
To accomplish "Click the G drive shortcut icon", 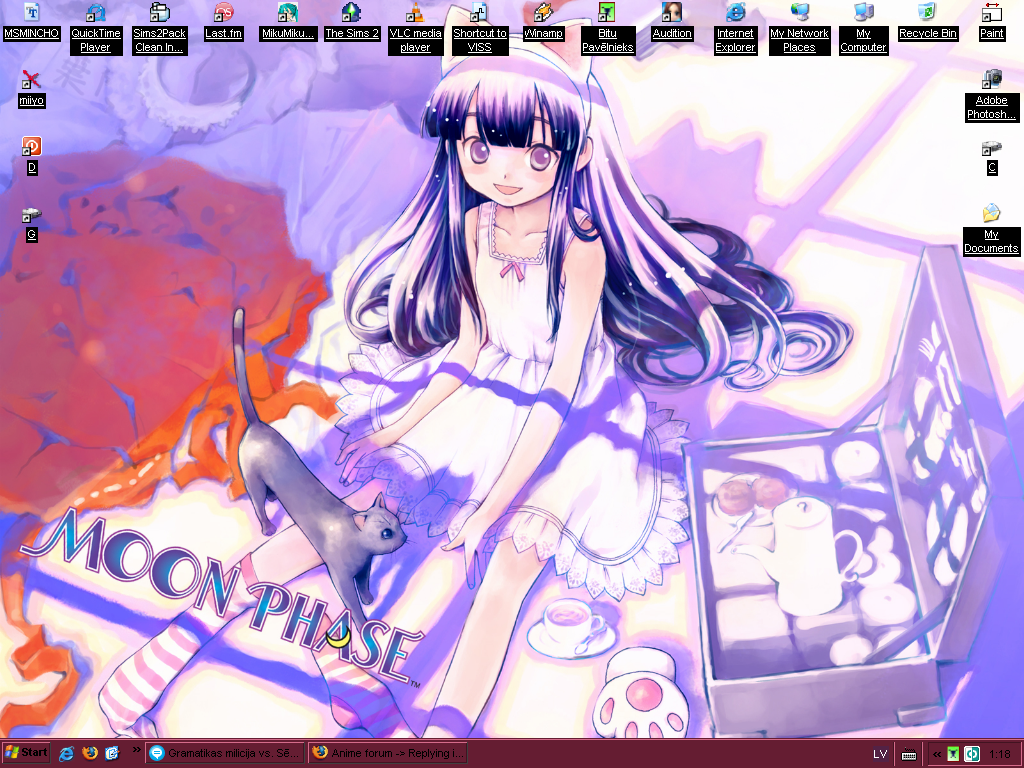I will (x=31, y=223).
